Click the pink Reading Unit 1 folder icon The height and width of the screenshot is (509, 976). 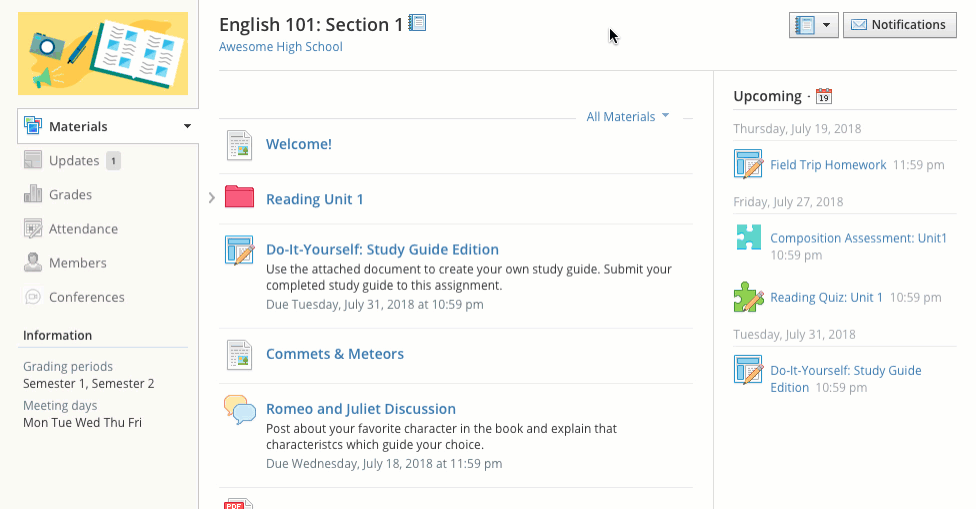tap(239, 198)
